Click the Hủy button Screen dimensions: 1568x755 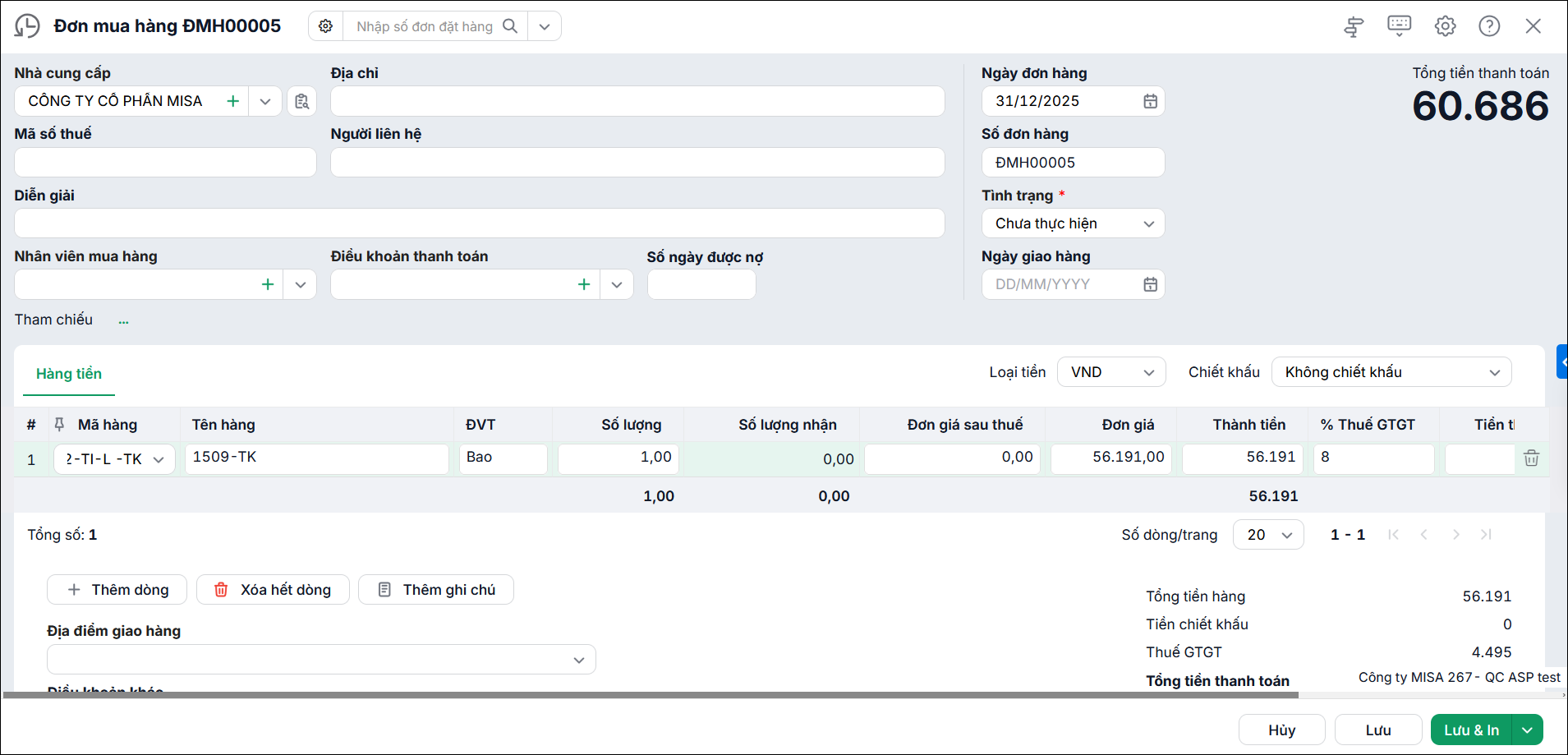pos(1281,730)
